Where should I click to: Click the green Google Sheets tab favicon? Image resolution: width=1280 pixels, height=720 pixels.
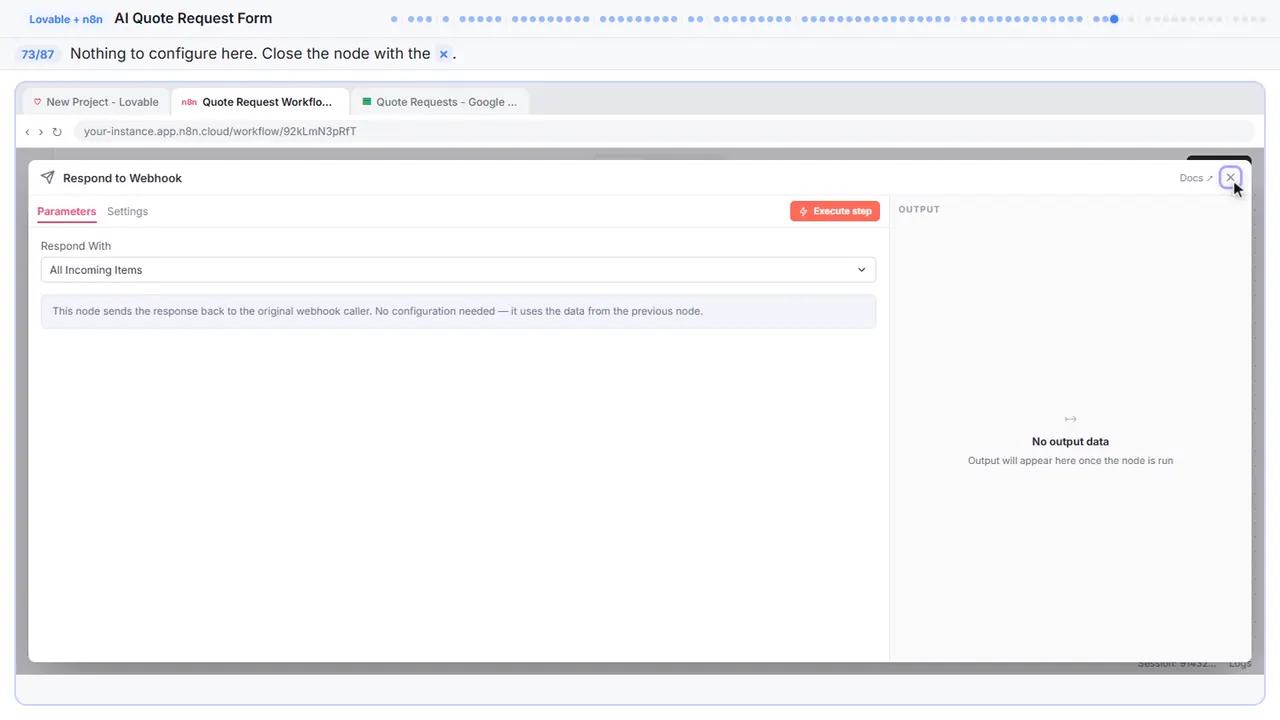pos(367,102)
